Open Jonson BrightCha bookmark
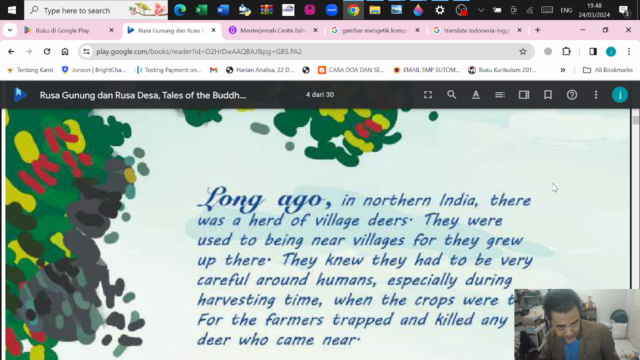The height and width of the screenshot is (360, 640). pyautogui.click(x=93, y=70)
